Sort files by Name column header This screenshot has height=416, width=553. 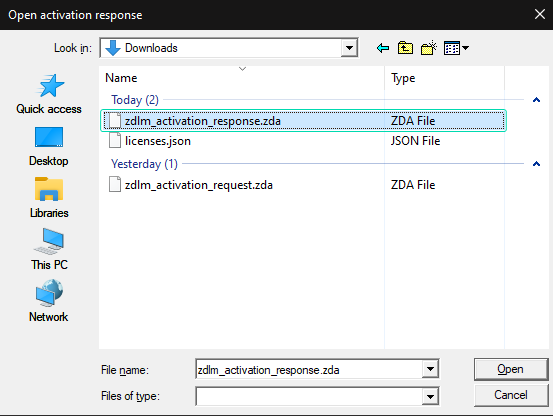(242, 78)
